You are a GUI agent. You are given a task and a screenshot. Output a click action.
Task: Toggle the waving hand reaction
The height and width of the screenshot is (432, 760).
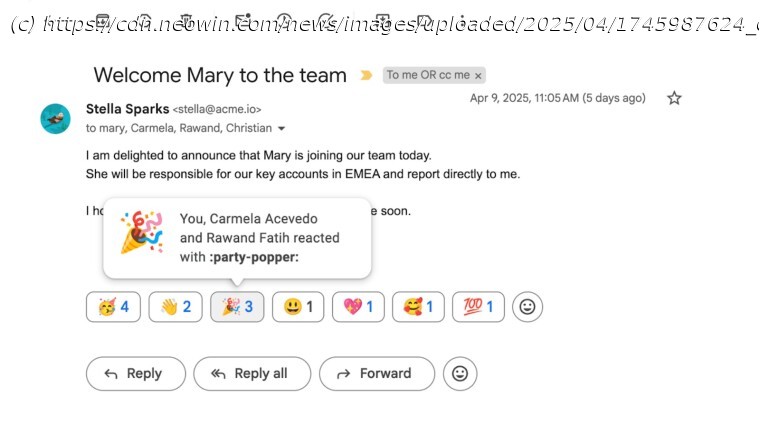click(x=175, y=307)
